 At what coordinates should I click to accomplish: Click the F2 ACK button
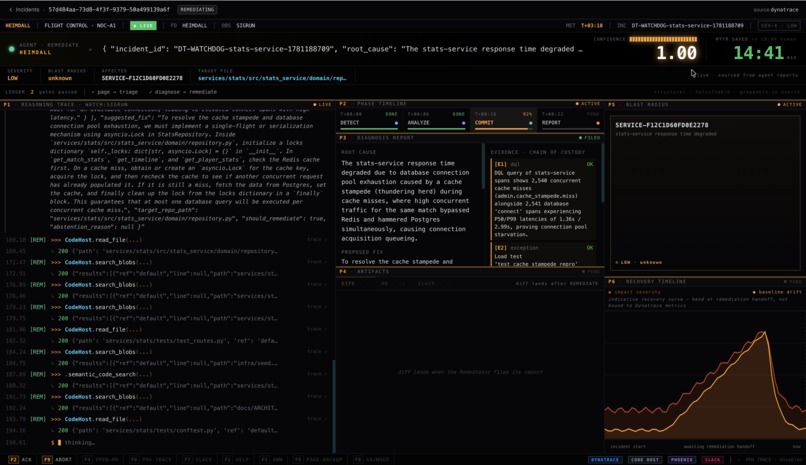point(21,459)
